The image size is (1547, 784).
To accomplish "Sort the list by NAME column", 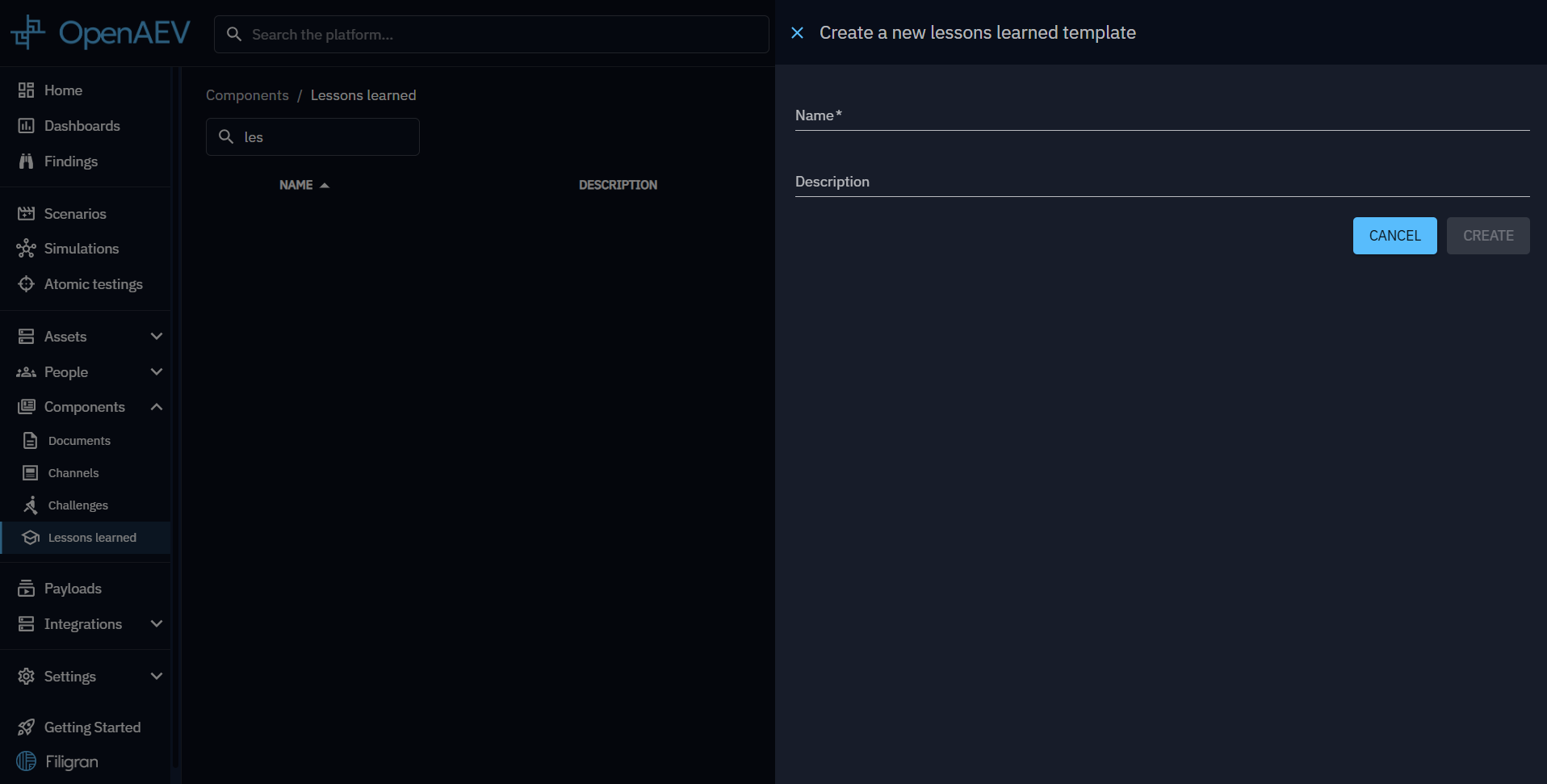I will pyautogui.click(x=296, y=185).
